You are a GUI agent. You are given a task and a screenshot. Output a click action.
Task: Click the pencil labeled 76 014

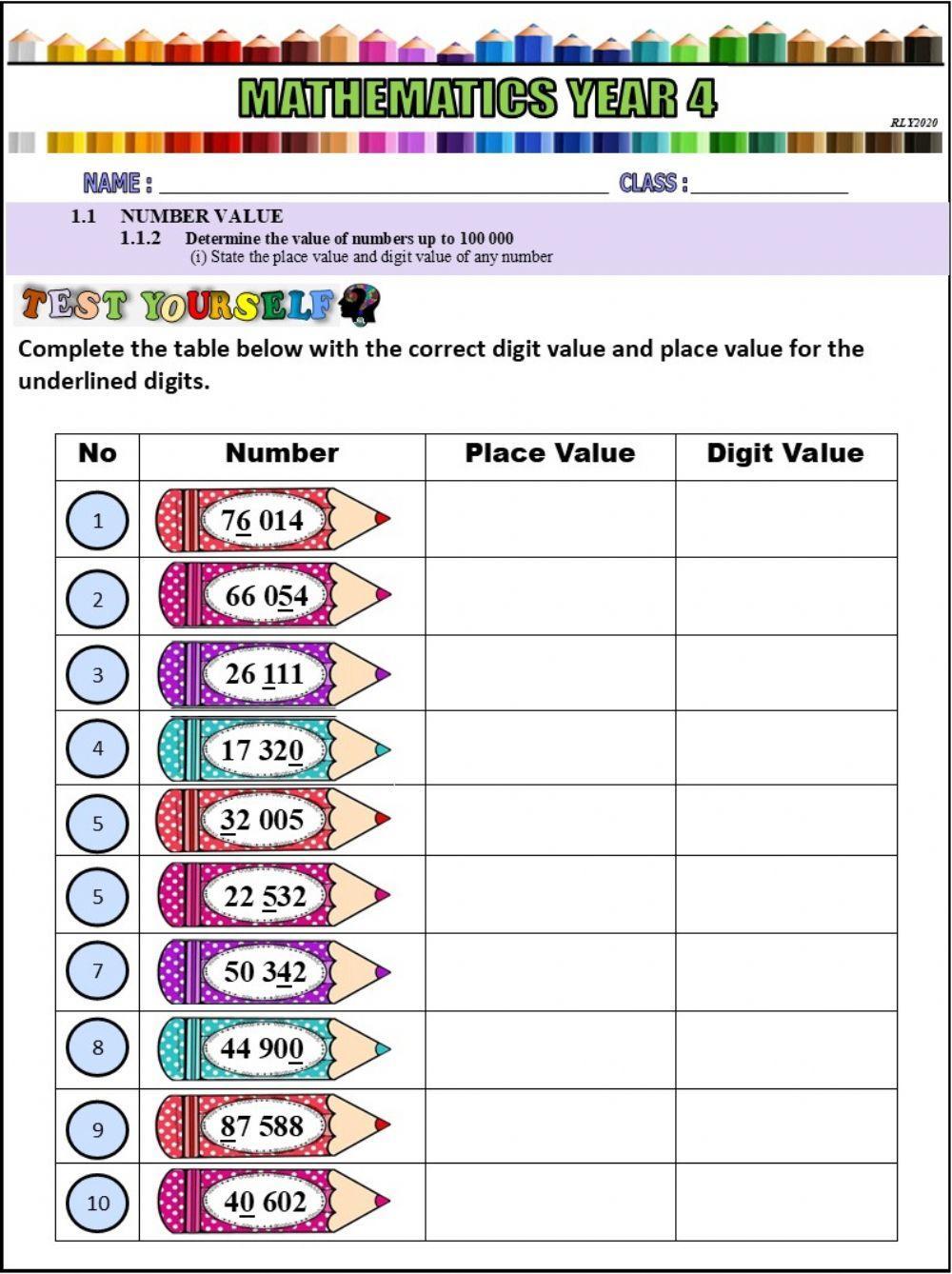point(272,520)
